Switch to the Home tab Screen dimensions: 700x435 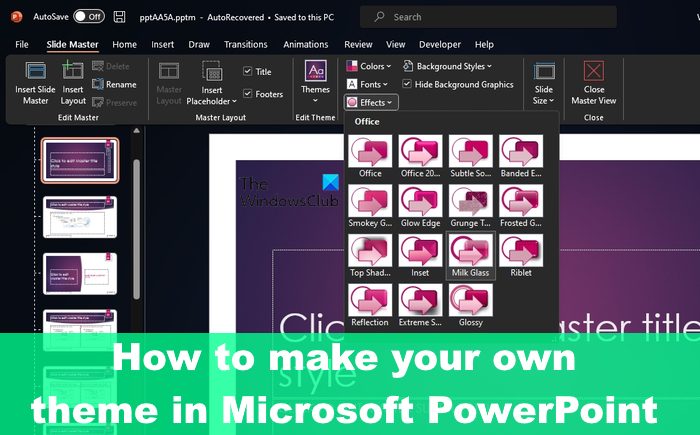tap(125, 44)
